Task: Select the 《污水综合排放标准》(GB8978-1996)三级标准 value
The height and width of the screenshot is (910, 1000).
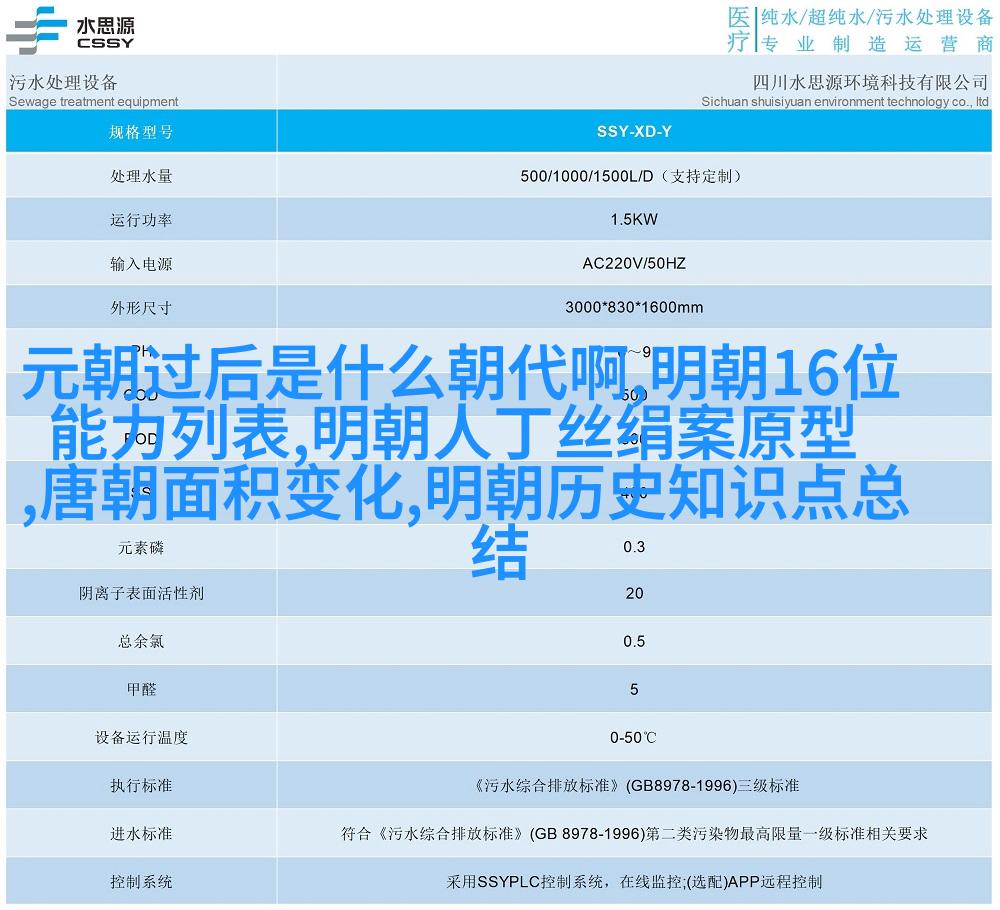Action: pos(634,786)
